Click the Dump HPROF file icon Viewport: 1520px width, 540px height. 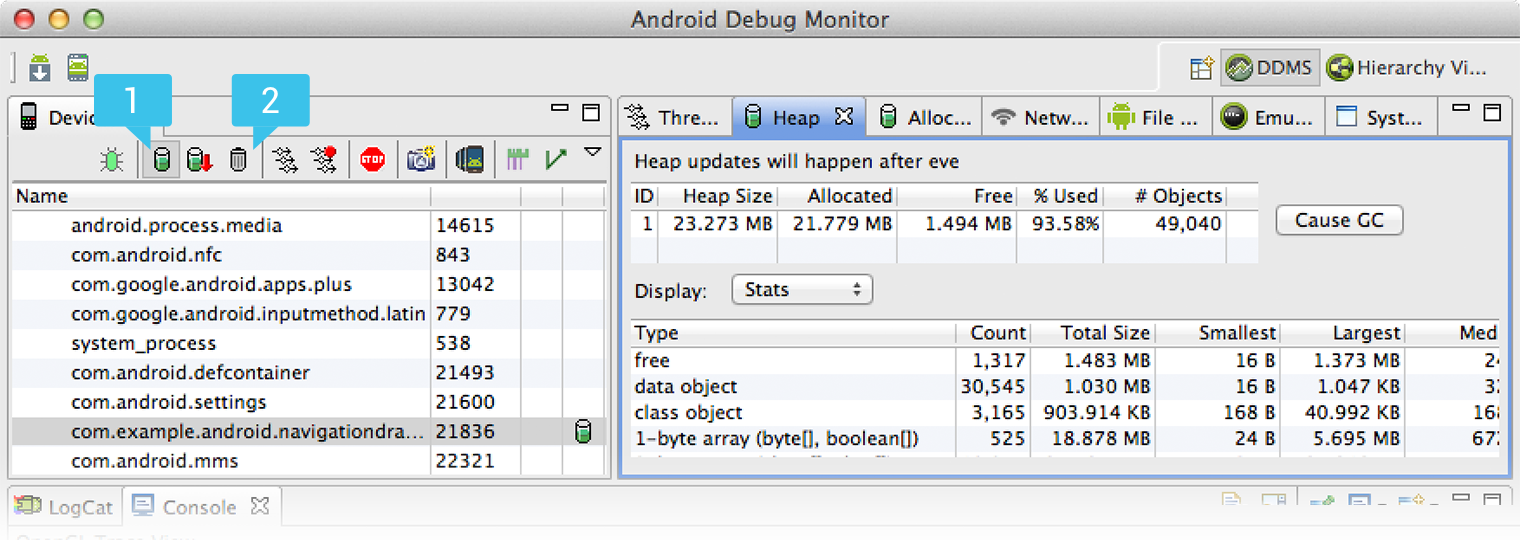click(199, 160)
